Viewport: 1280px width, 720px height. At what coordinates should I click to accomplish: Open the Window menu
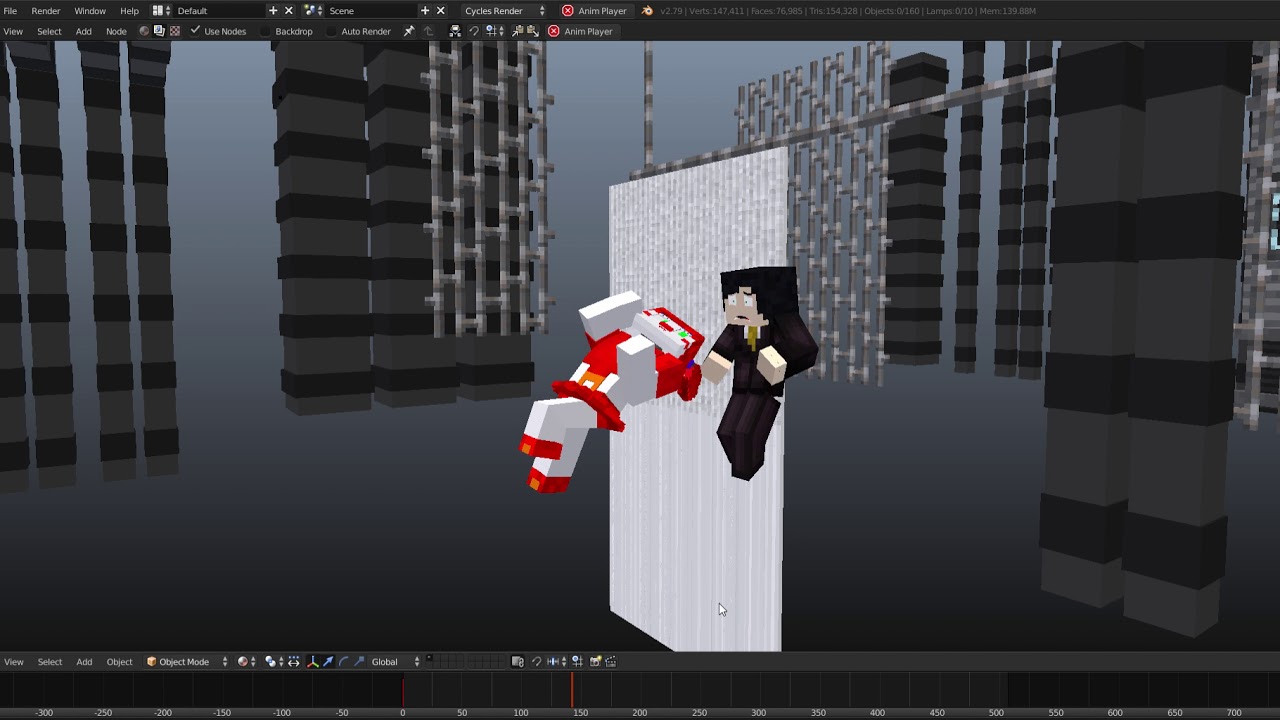point(90,10)
